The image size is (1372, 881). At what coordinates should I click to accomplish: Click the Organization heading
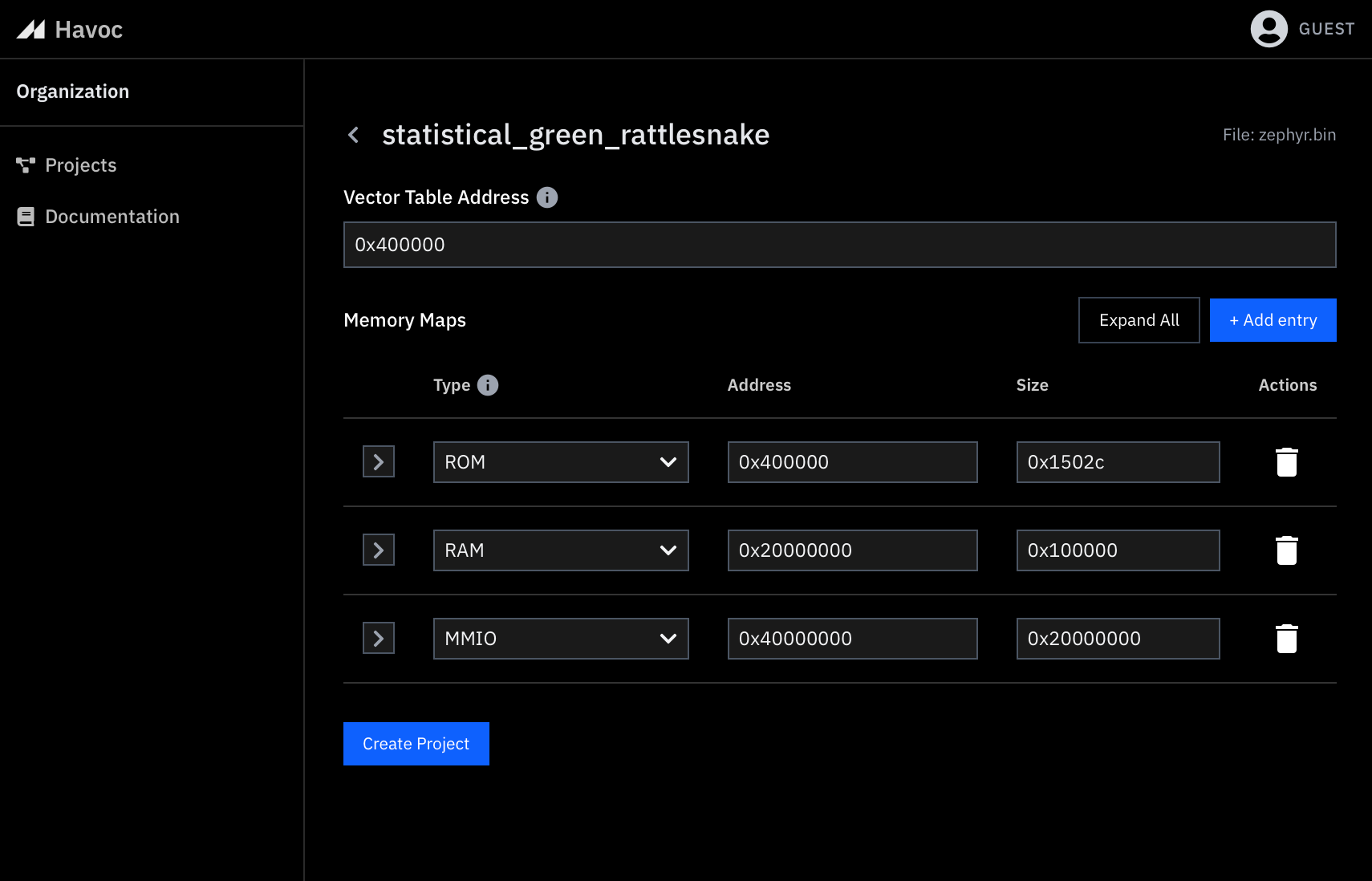click(x=73, y=91)
